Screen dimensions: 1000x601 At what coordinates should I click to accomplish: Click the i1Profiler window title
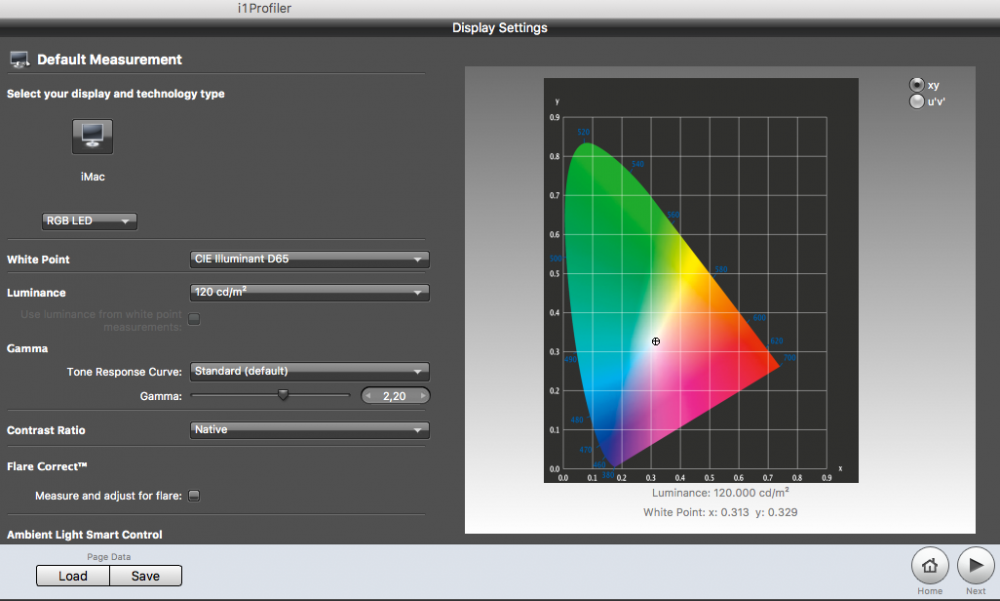tap(265, 8)
